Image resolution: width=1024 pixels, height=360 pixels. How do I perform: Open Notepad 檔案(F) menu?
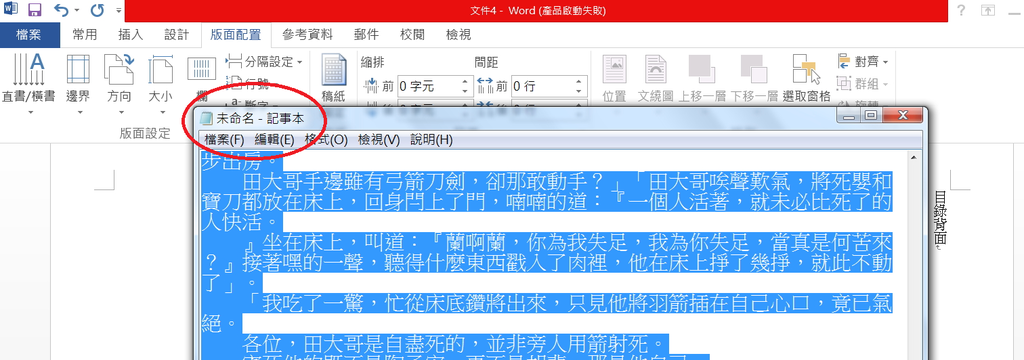pos(224,139)
